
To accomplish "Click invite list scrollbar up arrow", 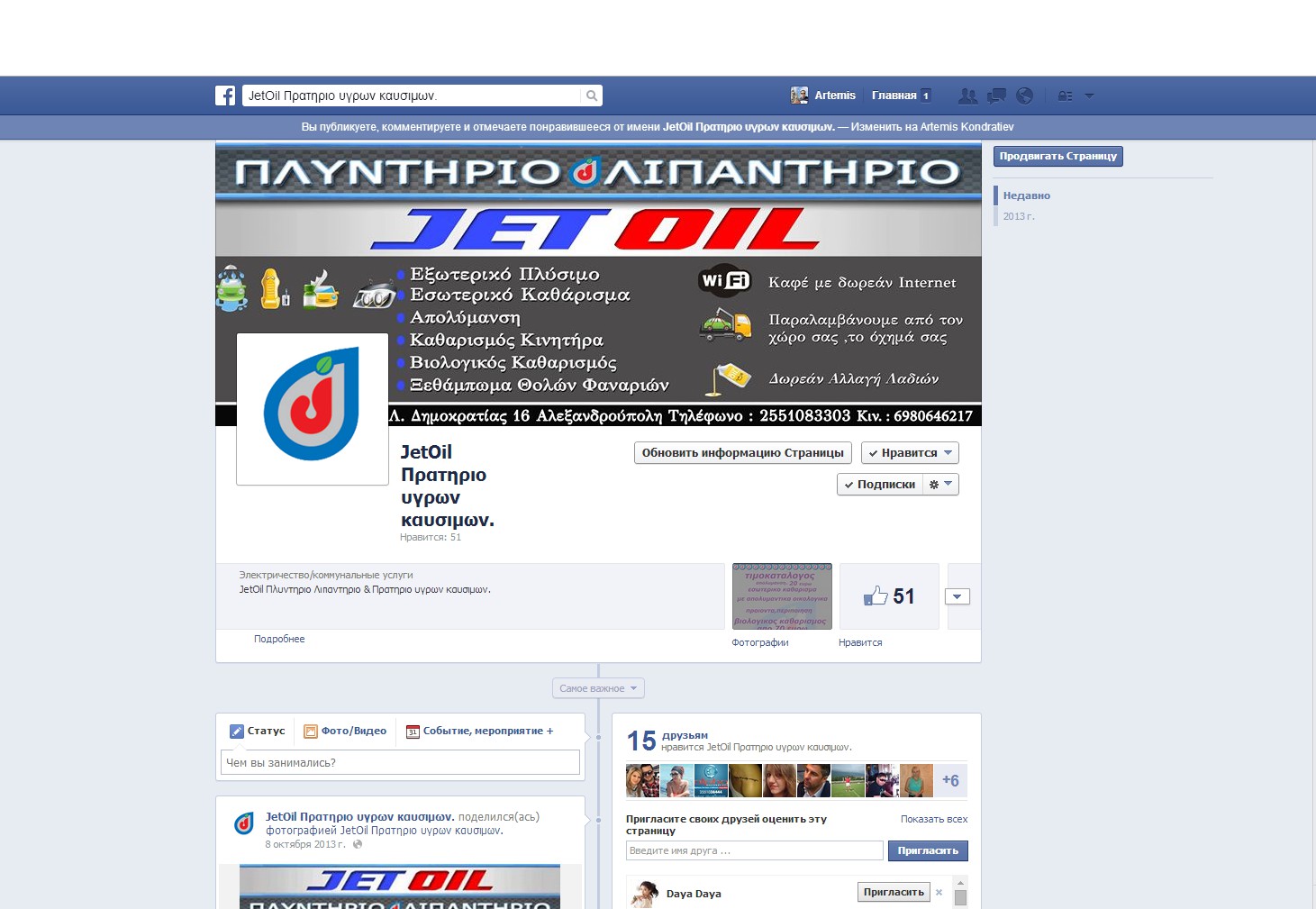I will click(960, 883).
